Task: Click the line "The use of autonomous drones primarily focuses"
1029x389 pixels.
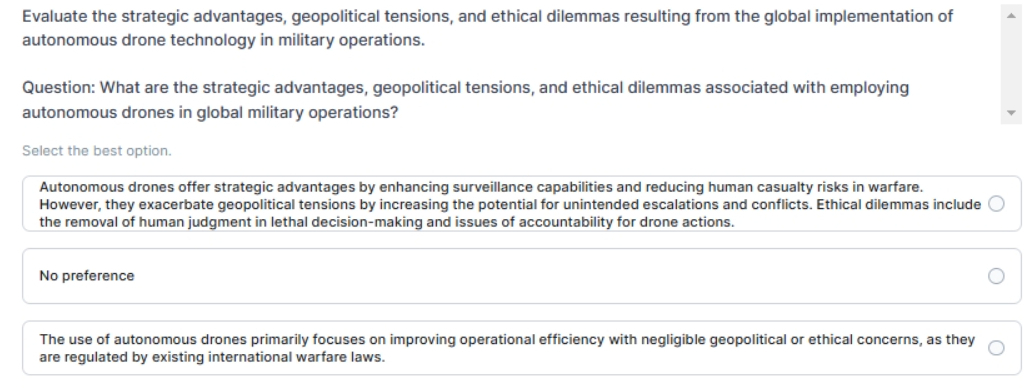Action: pyautogui.click(x=507, y=340)
